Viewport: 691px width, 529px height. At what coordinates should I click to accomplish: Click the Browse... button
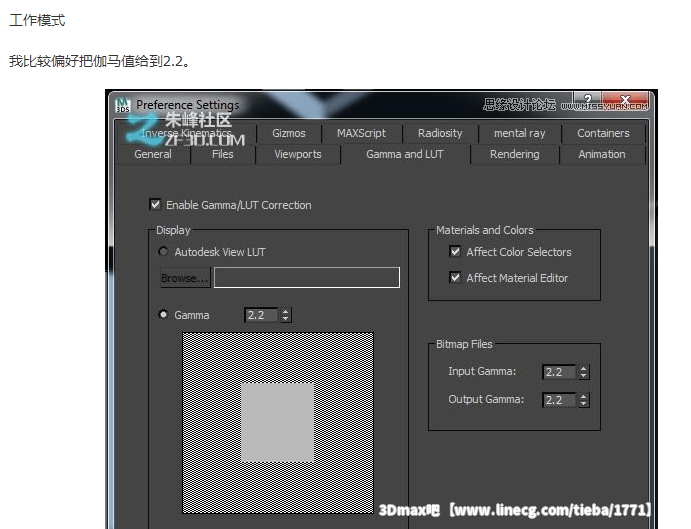(x=185, y=278)
